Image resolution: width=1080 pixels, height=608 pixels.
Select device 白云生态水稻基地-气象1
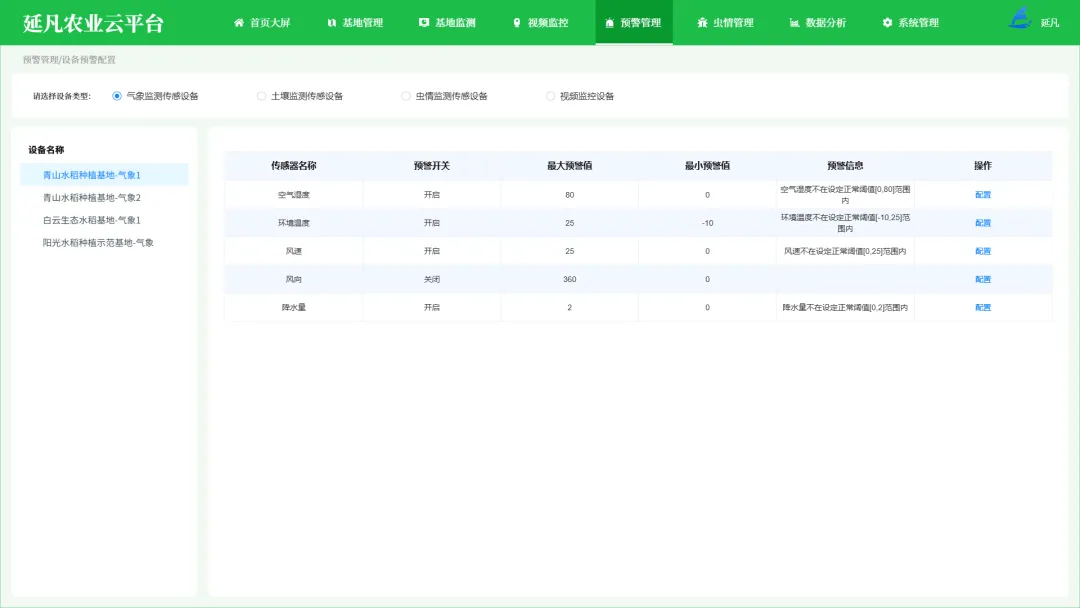tap(104, 220)
